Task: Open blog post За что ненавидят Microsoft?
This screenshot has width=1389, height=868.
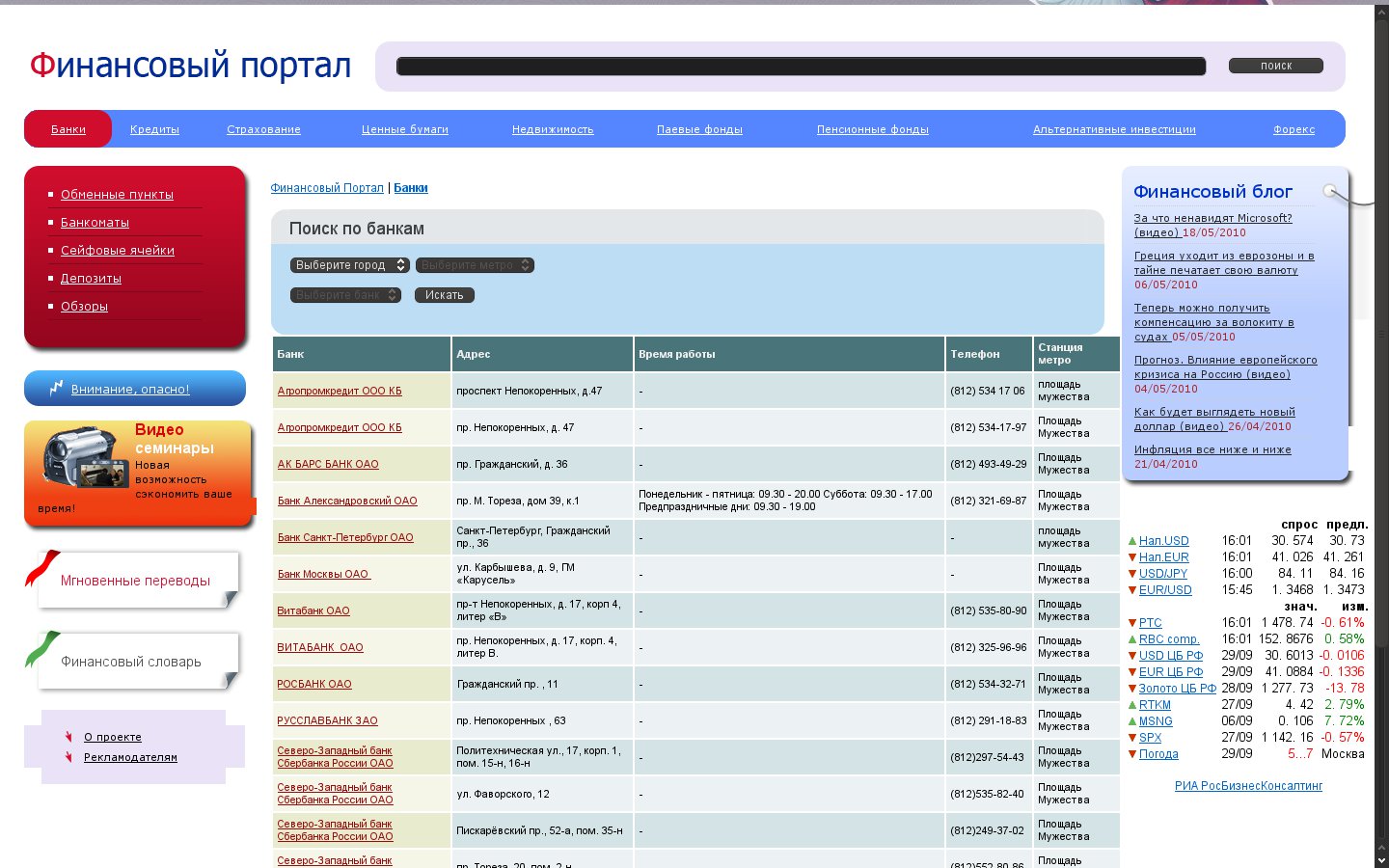Action: [x=1212, y=225]
